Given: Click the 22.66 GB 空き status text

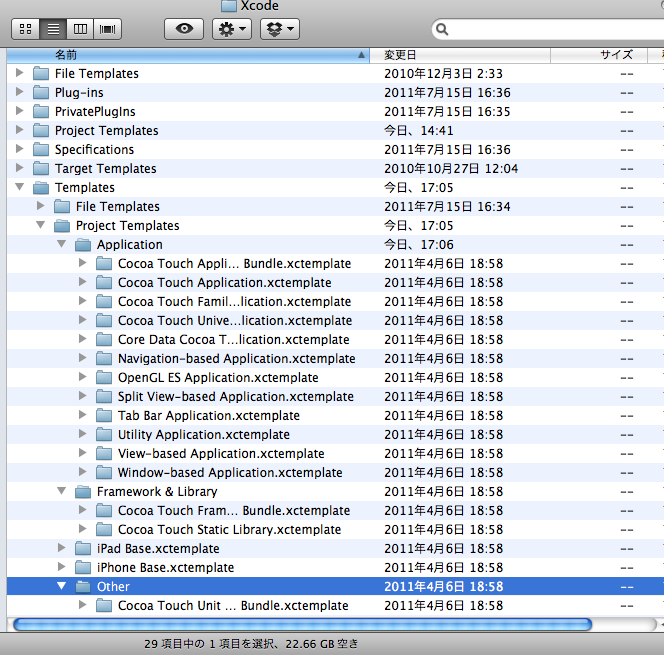Looking at the screenshot, I should coord(321,644).
